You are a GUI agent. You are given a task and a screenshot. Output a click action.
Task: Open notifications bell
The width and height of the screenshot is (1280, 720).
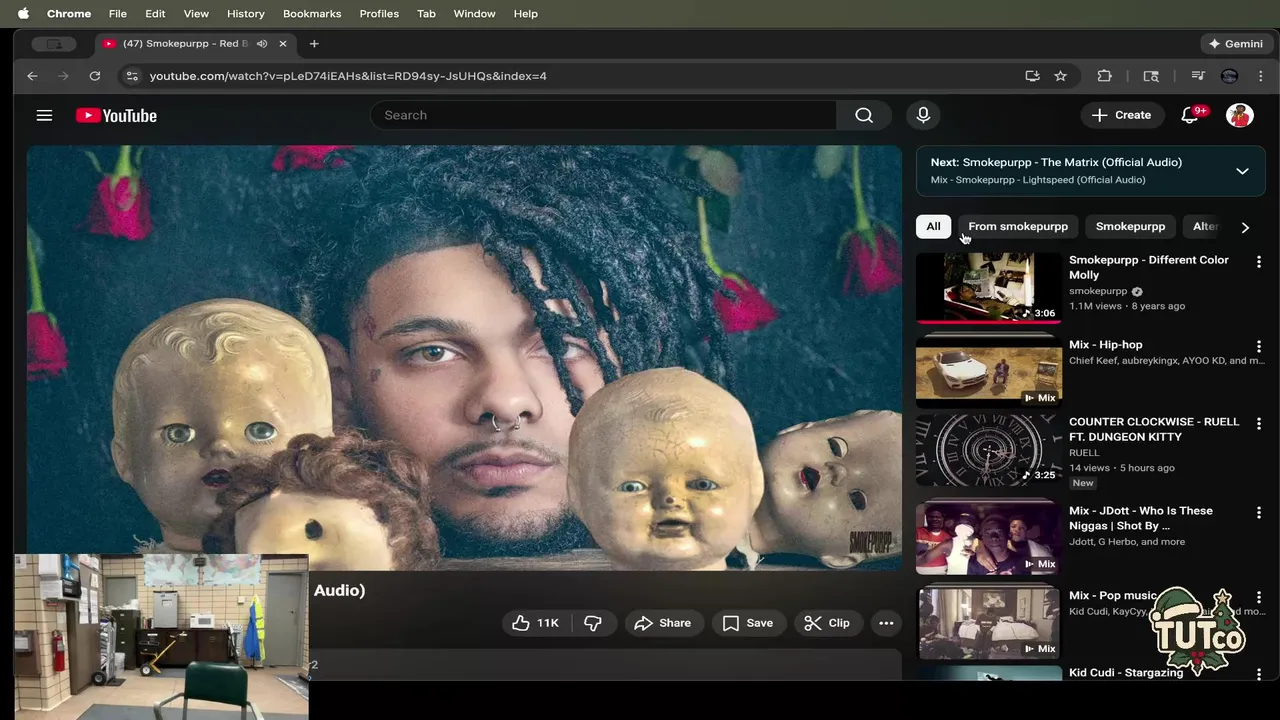click(1190, 115)
